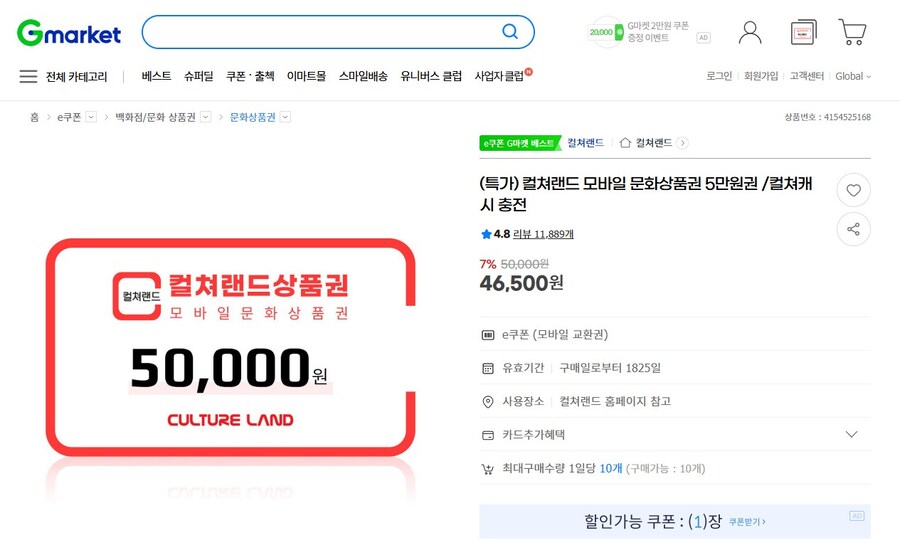Click 컬쳐랜드 홈페이지 참고 usage text
900x555 pixels.
[x=615, y=401]
